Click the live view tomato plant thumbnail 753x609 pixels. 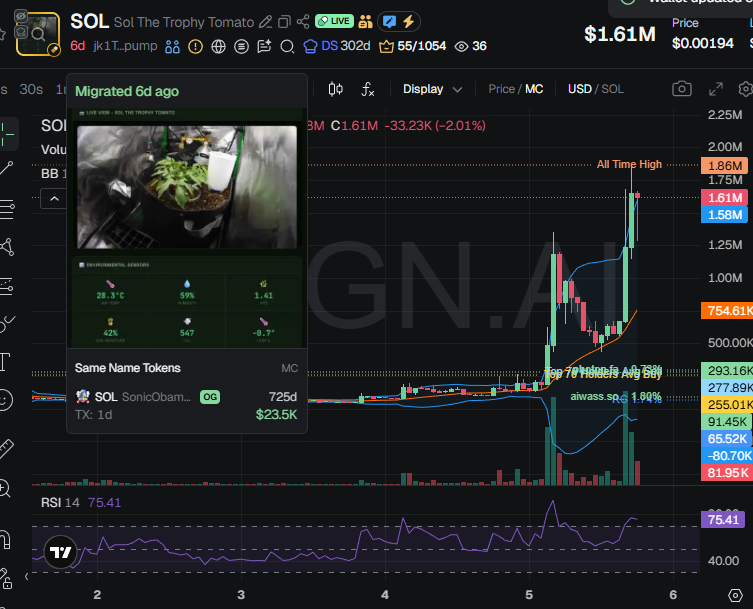(187, 187)
